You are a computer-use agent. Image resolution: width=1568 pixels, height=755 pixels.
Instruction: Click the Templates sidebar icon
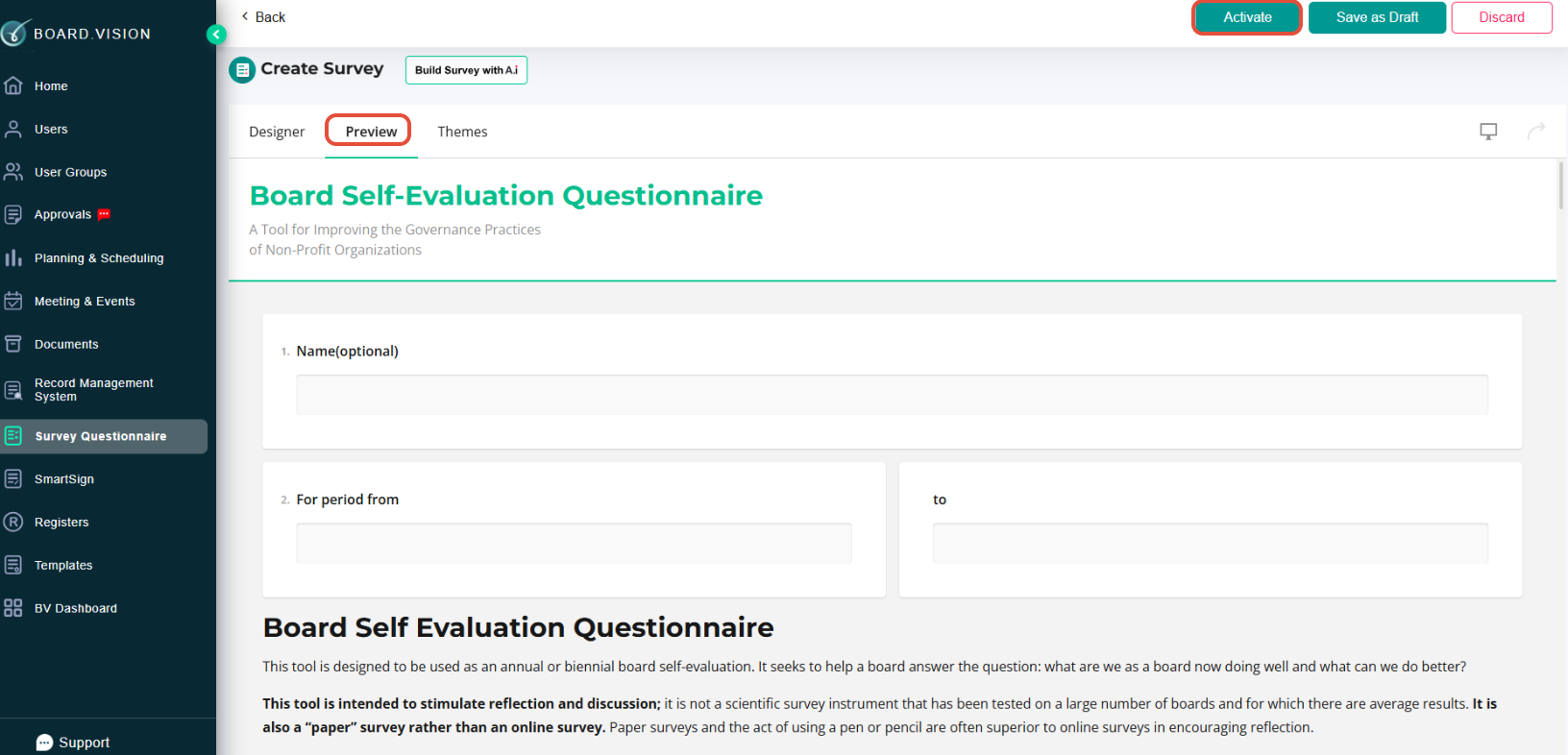(13, 565)
